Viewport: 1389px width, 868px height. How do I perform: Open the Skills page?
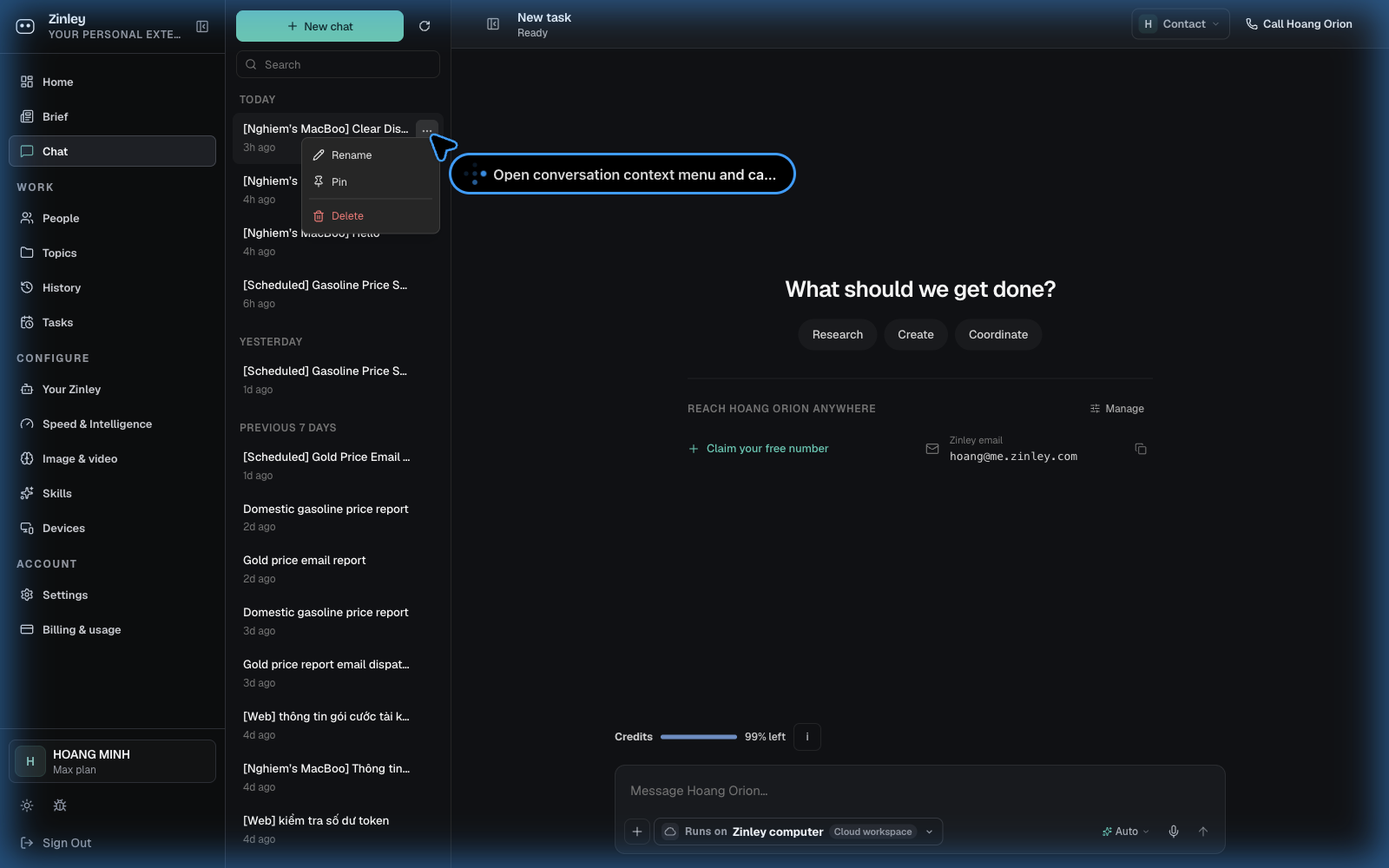click(x=112, y=493)
